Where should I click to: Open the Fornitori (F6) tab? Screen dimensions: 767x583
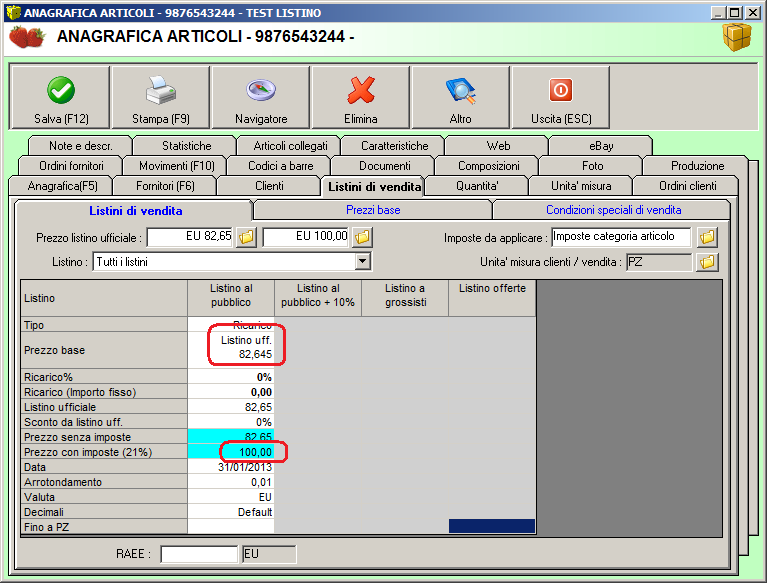(165, 186)
